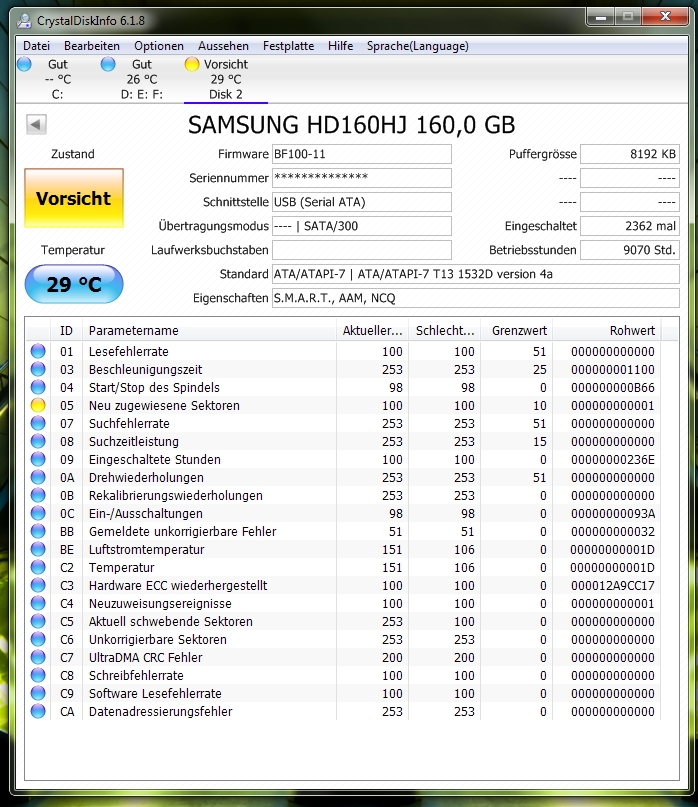Open the Optionen menu

159,46
